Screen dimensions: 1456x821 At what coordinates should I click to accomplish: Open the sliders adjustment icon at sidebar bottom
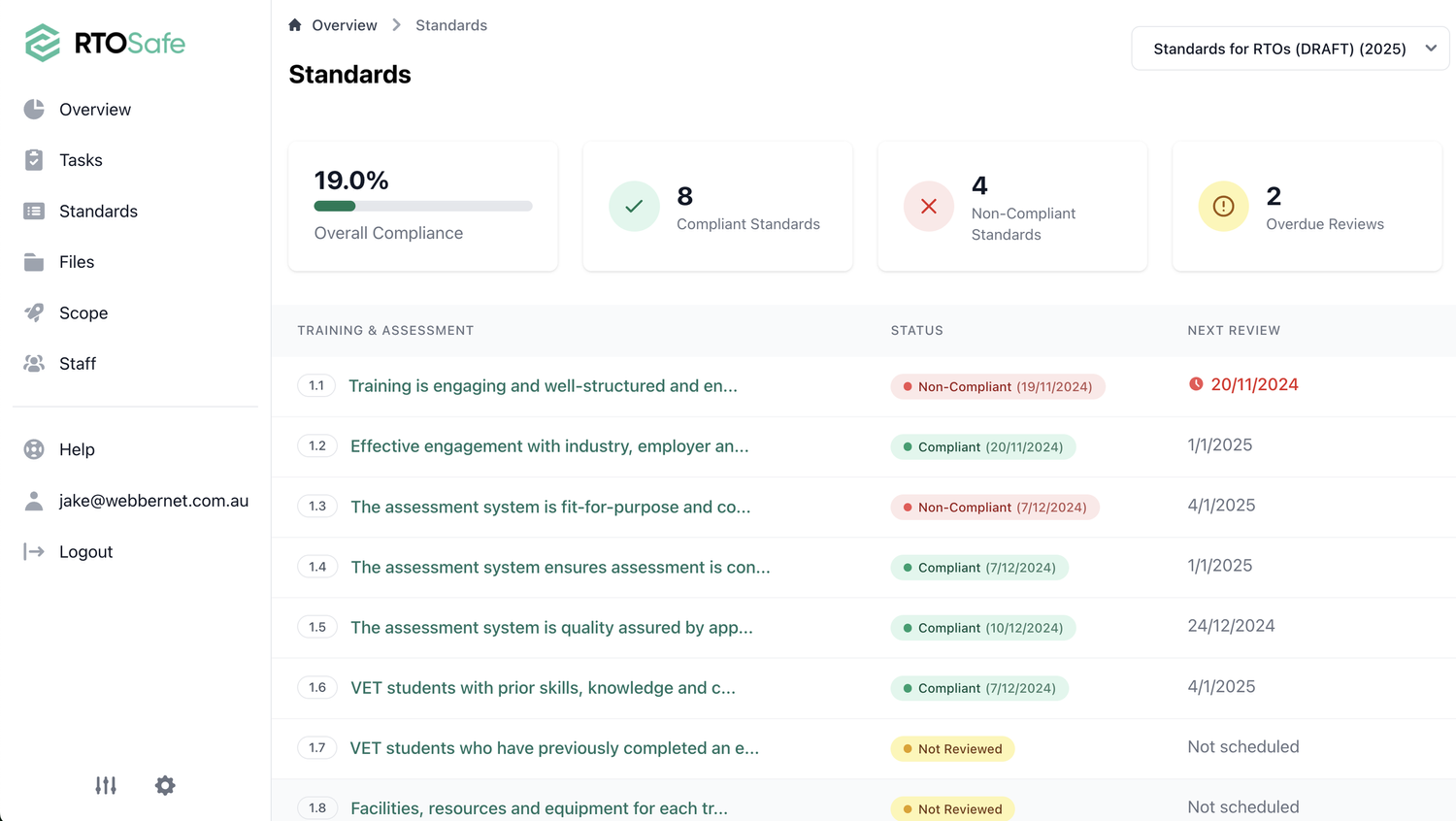tap(106, 785)
